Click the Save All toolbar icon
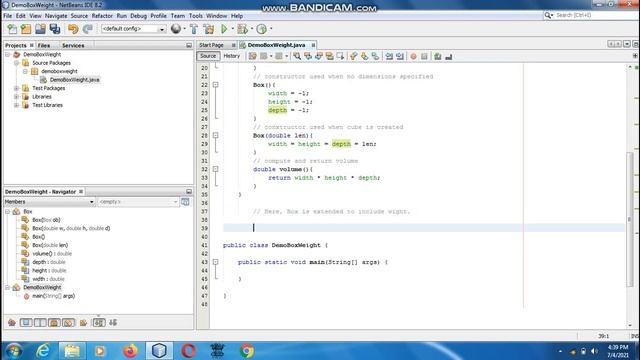This screenshot has width=640, height=360. point(55,29)
